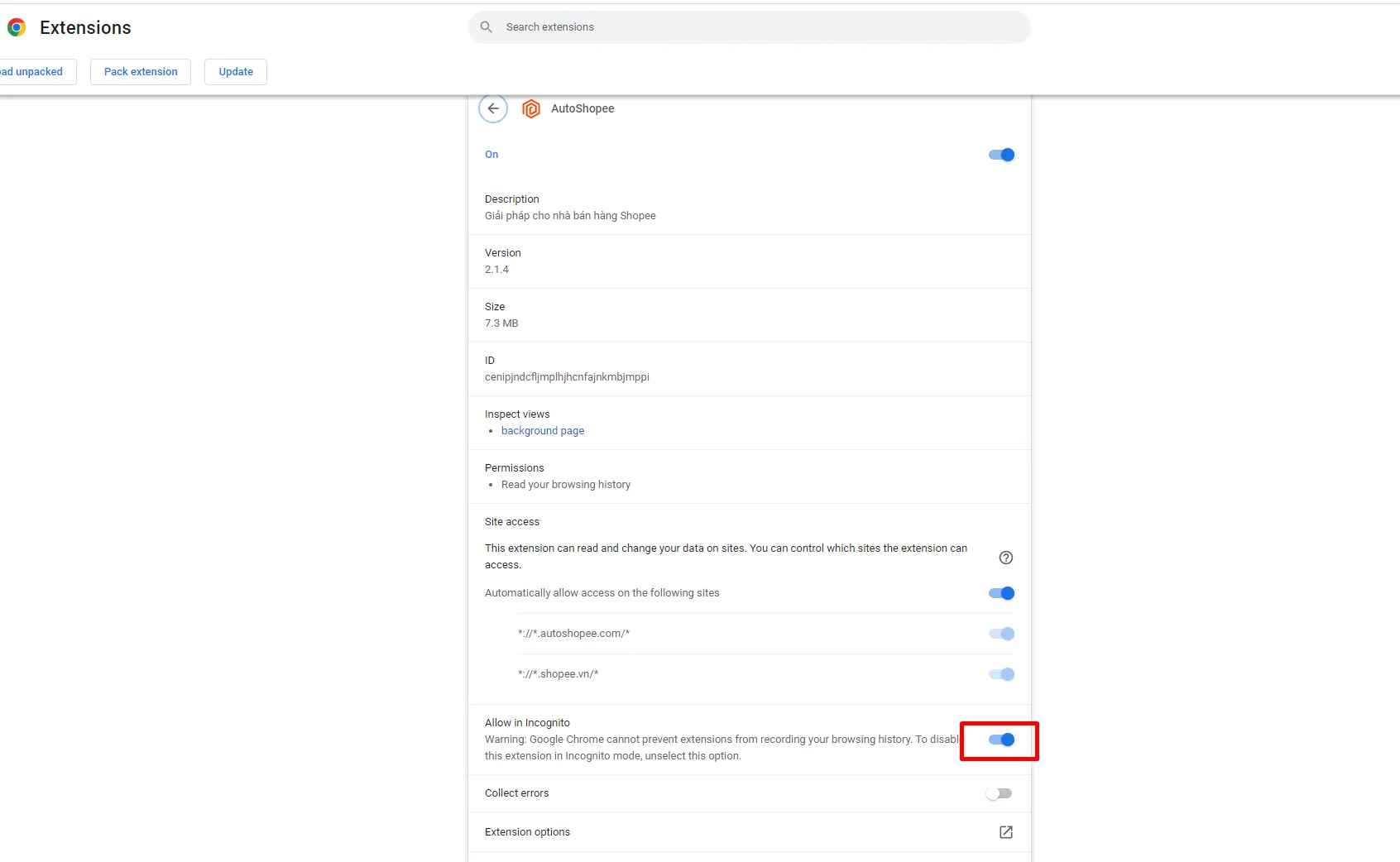Click Read your browsing history permission
1400x862 pixels.
tap(566, 485)
